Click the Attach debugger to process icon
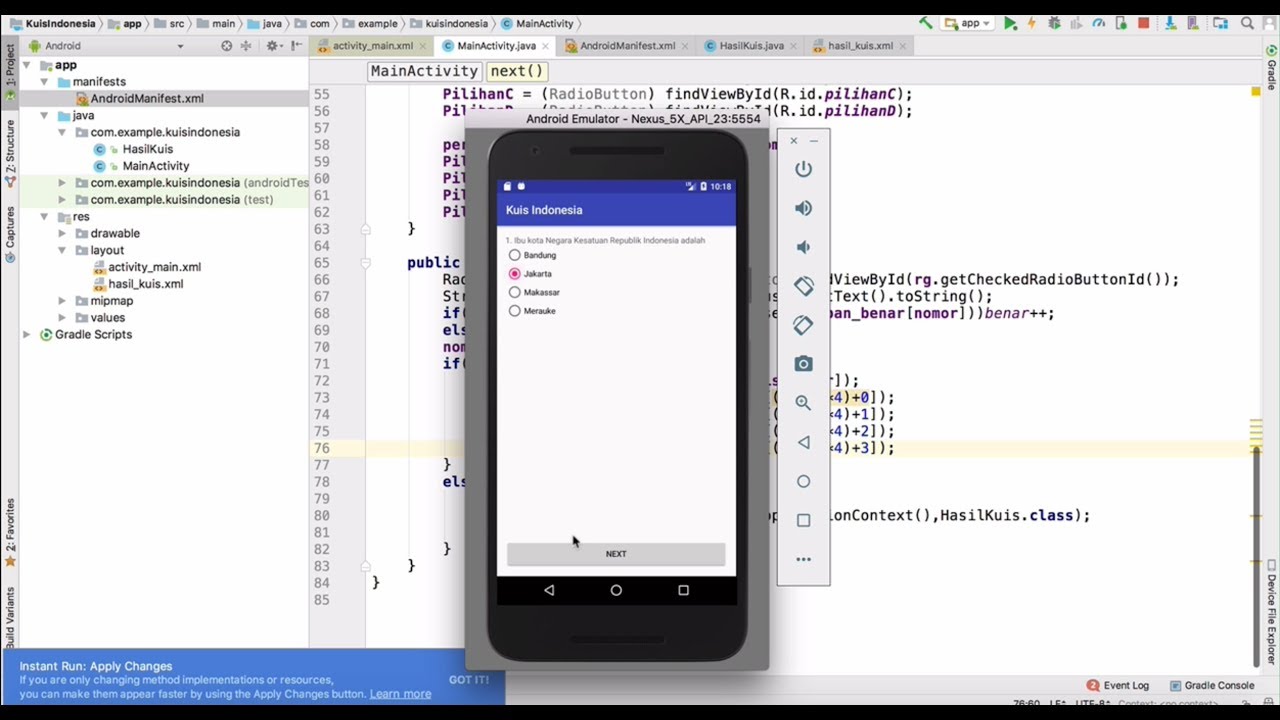1280x720 pixels. (x=1121, y=23)
